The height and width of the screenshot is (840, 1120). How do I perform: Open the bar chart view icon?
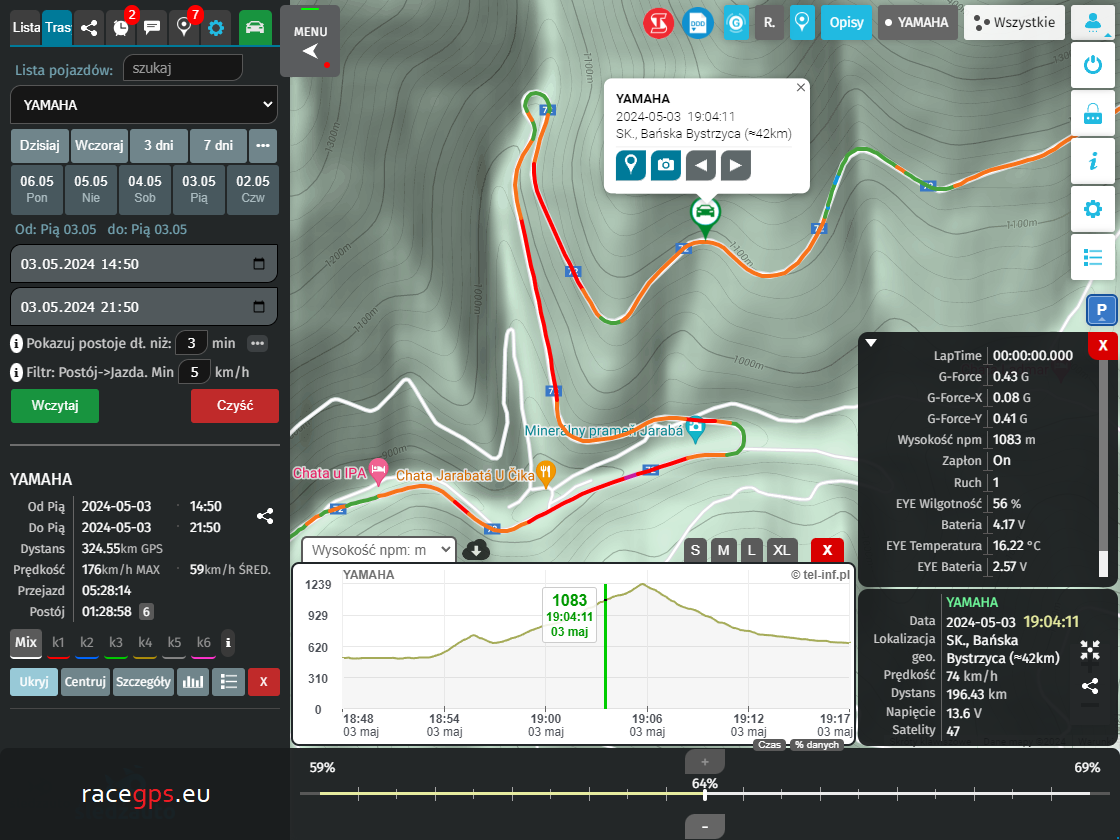pos(193,682)
